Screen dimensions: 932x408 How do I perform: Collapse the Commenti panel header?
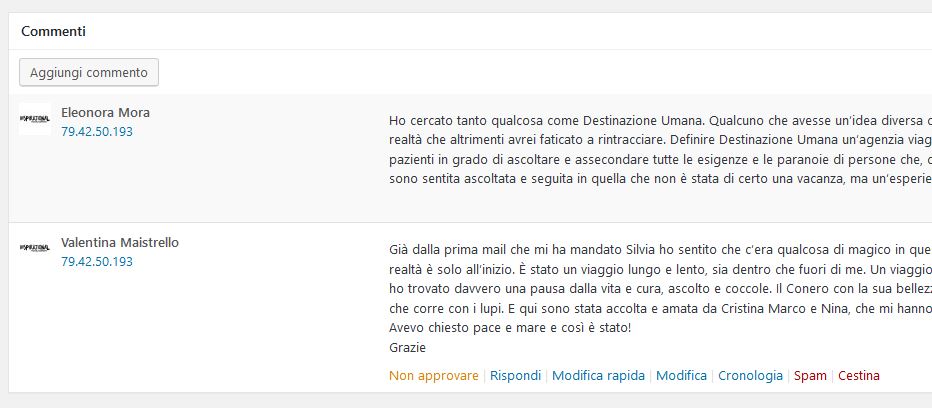click(x=53, y=31)
